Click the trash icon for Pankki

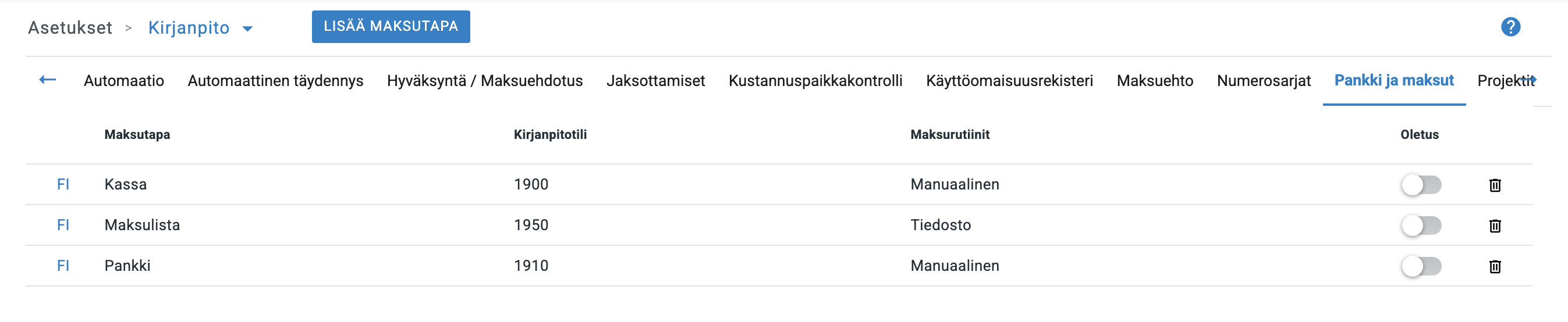point(1494,266)
